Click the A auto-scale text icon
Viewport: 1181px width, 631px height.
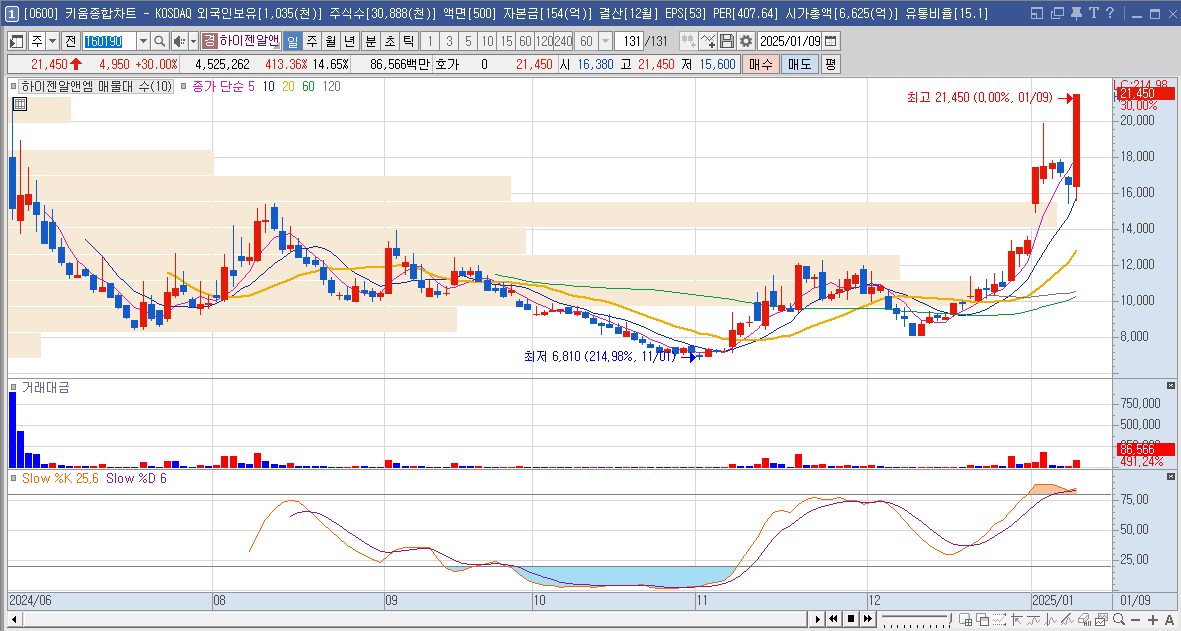[1169, 620]
